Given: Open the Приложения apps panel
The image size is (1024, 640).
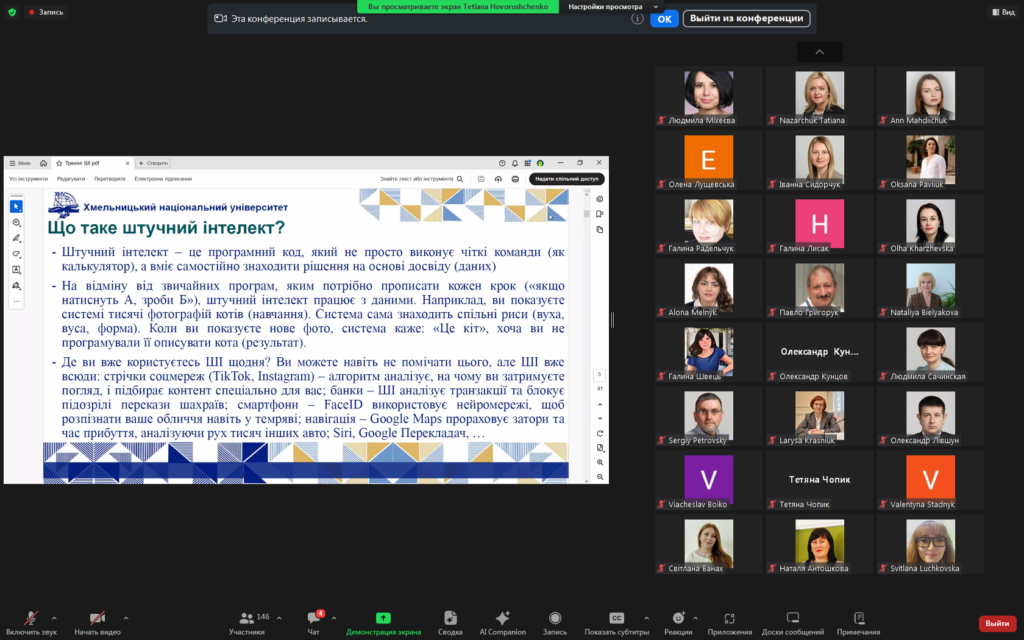Looking at the screenshot, I should 729,622.
